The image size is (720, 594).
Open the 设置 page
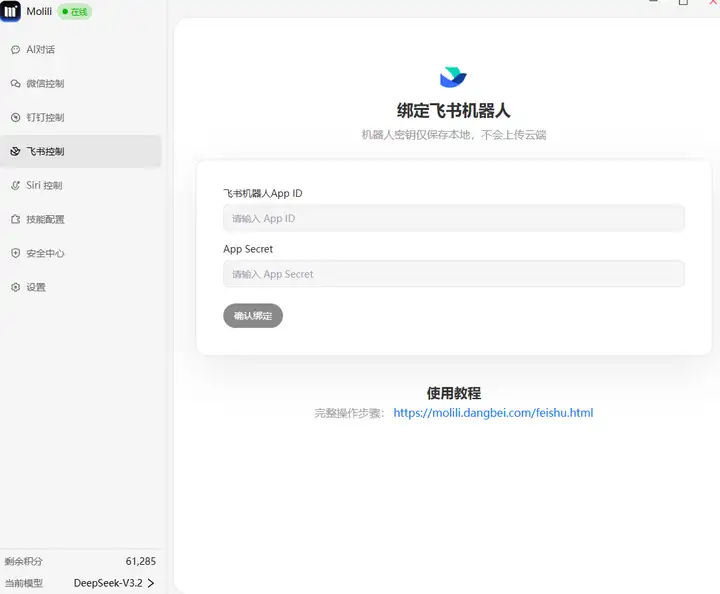coord(80,287)
